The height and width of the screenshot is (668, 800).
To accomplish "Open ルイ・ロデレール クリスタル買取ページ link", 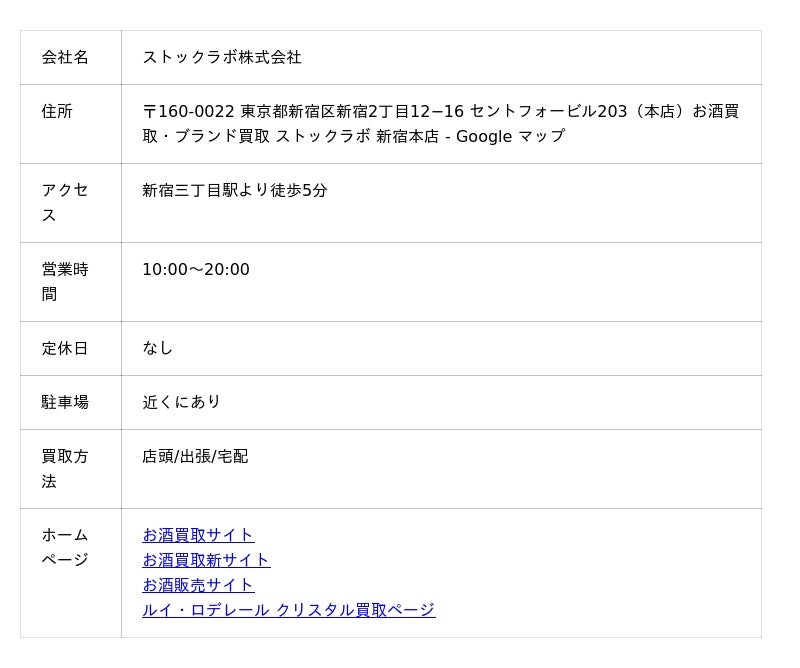I will tap(288, 610).
